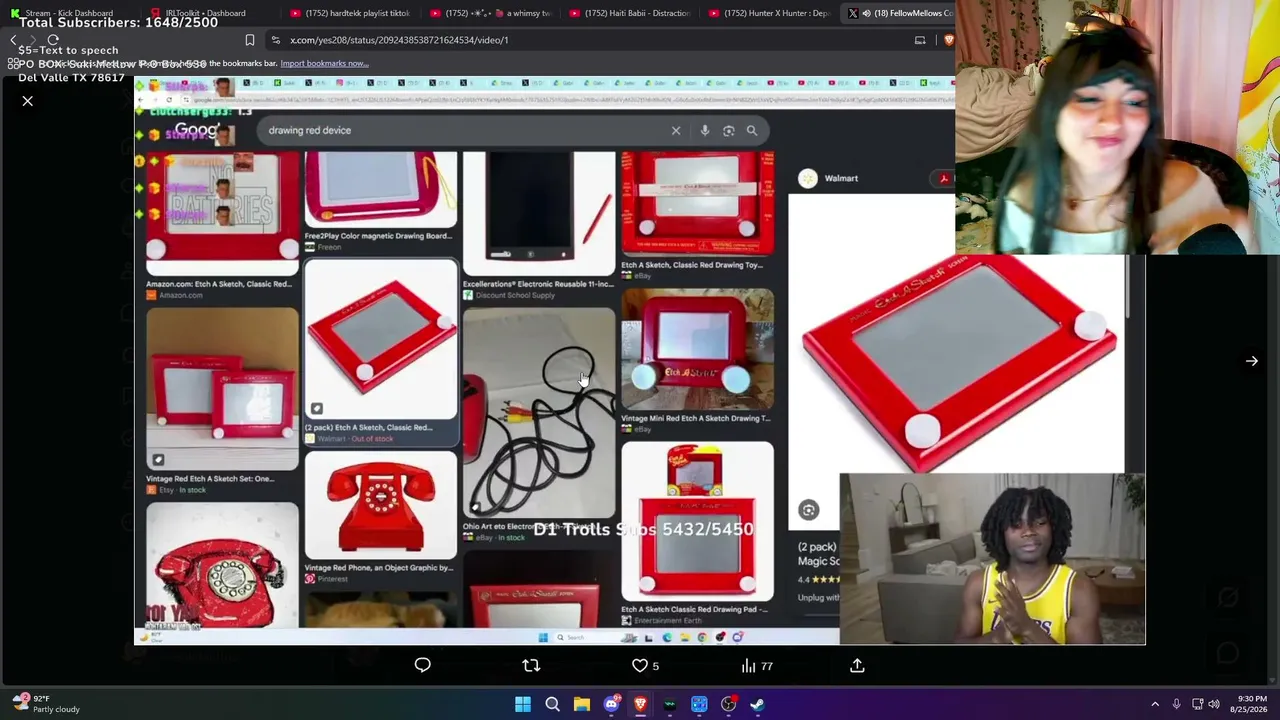The image size is (1280, 720).
Task: Repost the tweet with the retweet icon
Action: [531, 665]
